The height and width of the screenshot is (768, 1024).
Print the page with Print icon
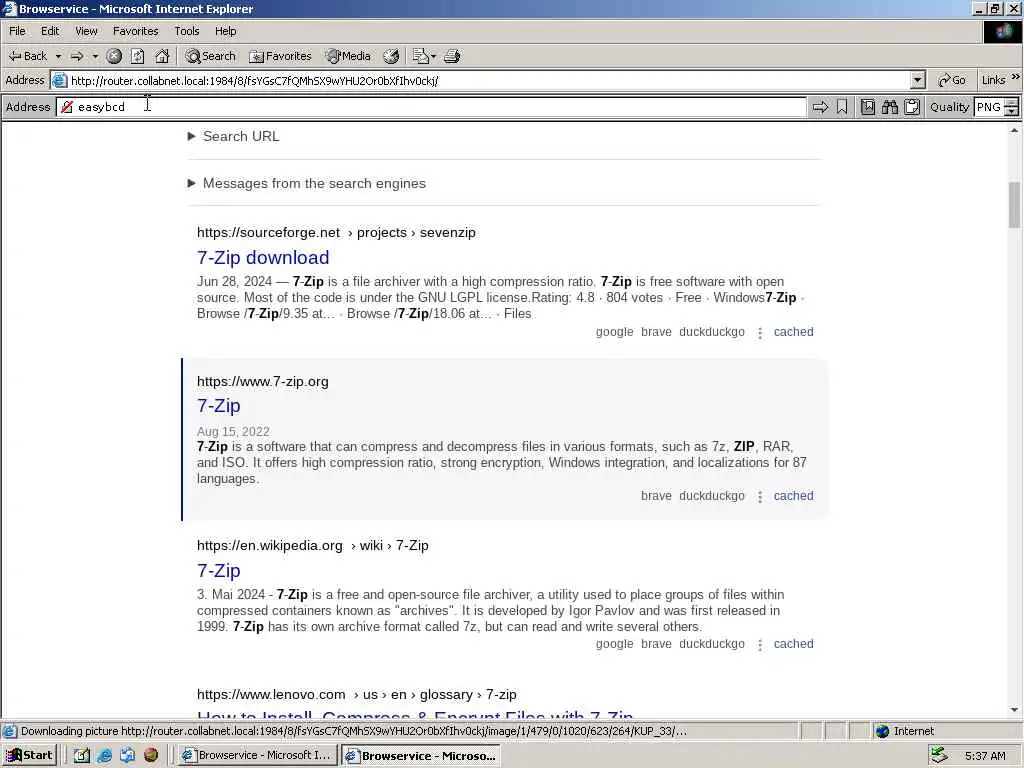(x=452, y=56)
